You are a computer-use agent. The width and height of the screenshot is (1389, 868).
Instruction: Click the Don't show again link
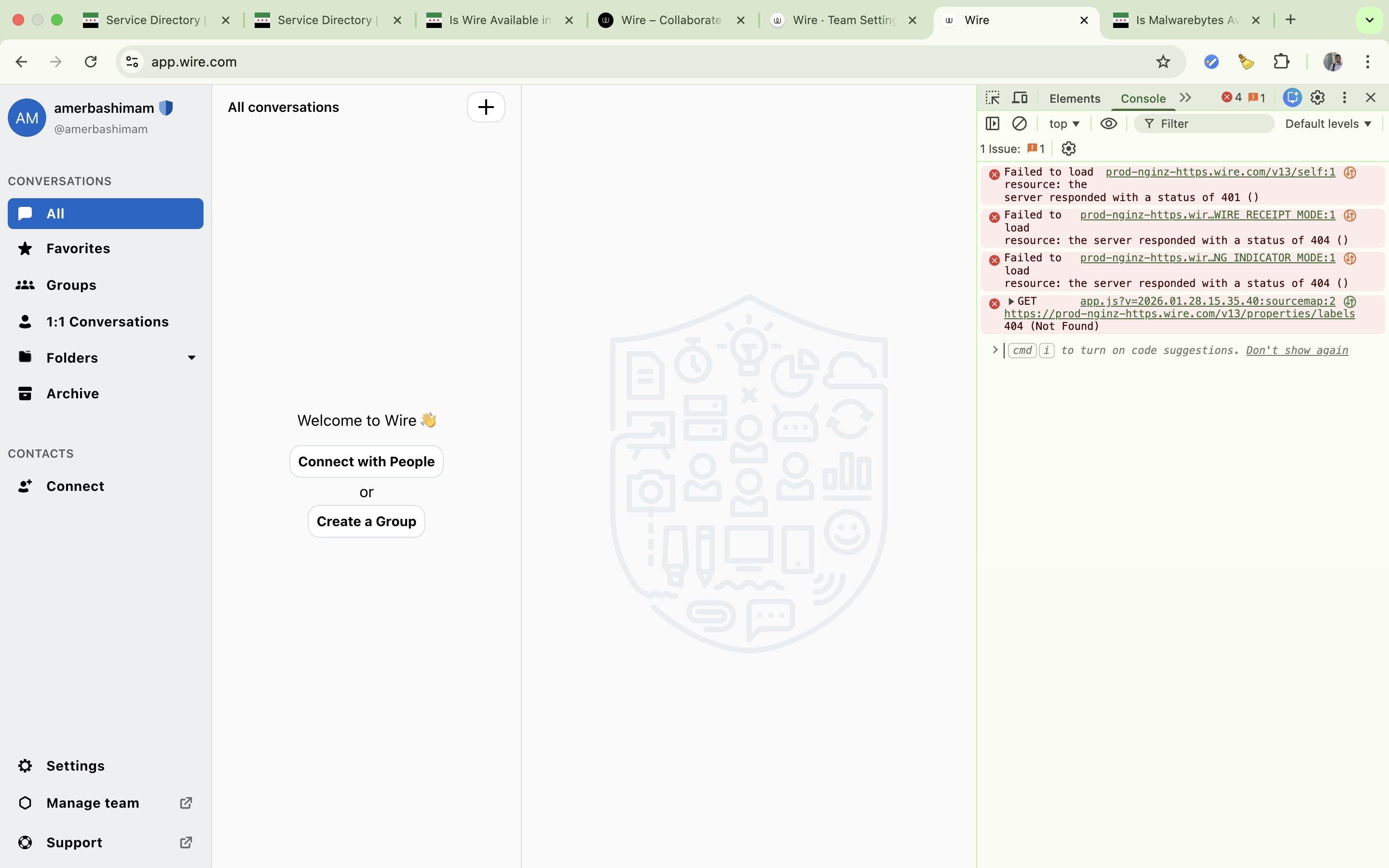click(x=1296, y=350)
